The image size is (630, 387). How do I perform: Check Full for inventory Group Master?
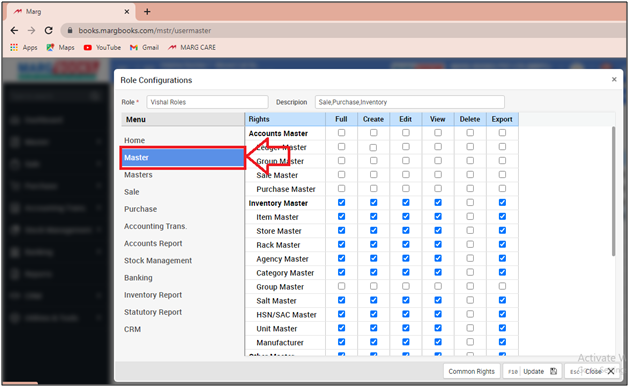coord(342,286)
